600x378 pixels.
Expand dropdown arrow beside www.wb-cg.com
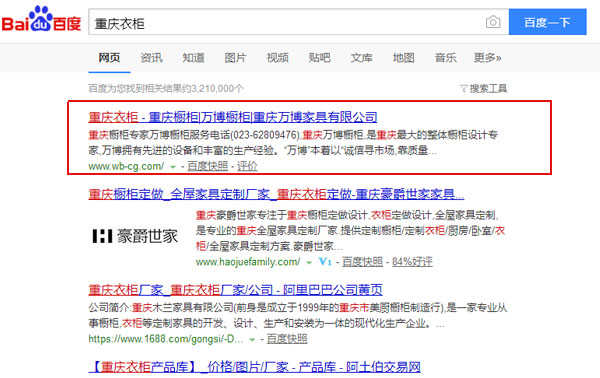pyautogui.click(x=173, y=167)
